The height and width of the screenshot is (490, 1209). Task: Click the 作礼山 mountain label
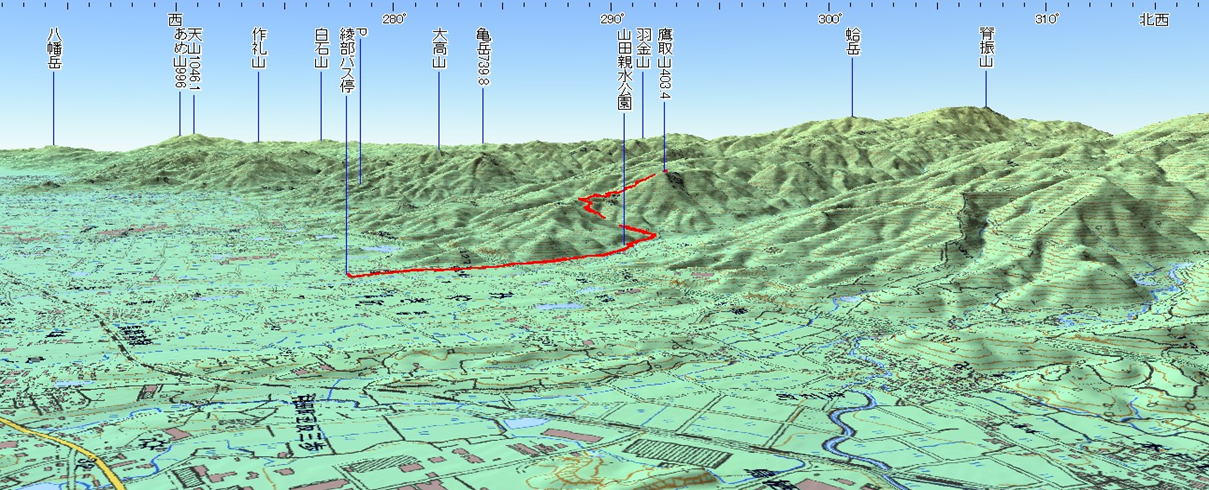pyautogui.click(x=258, y=48)
